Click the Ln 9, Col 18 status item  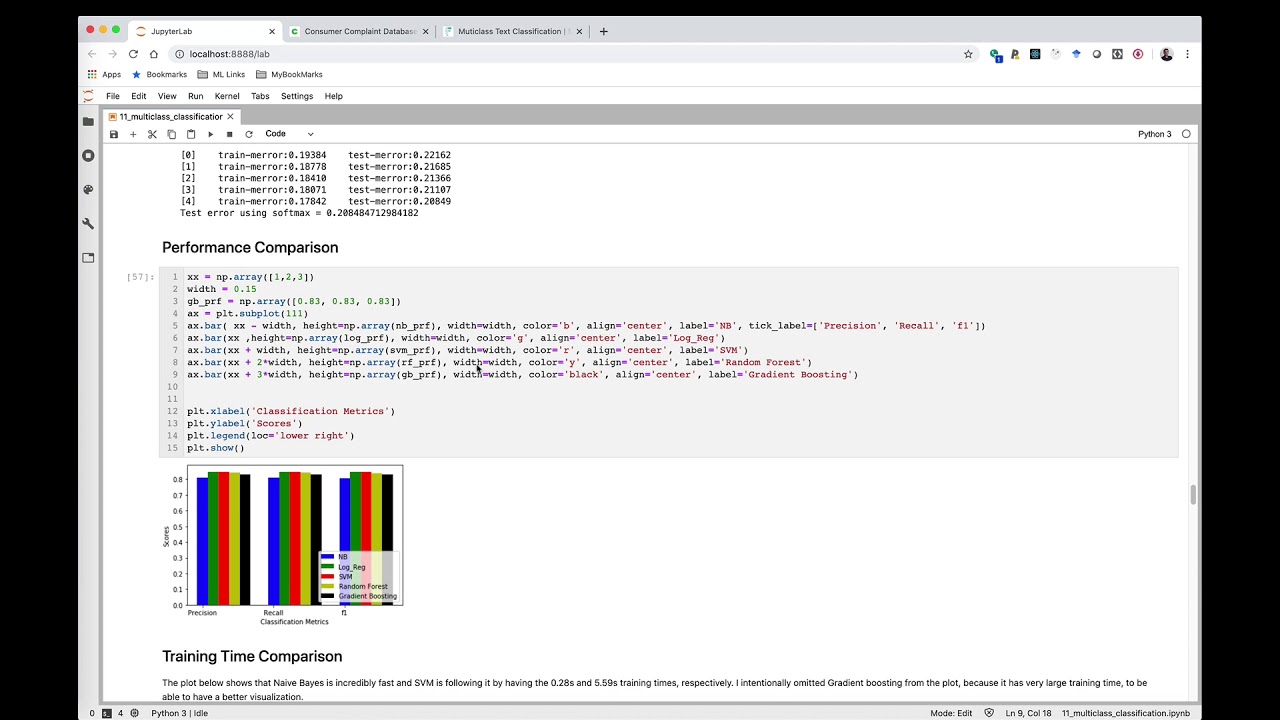[x=1028, y=713]
